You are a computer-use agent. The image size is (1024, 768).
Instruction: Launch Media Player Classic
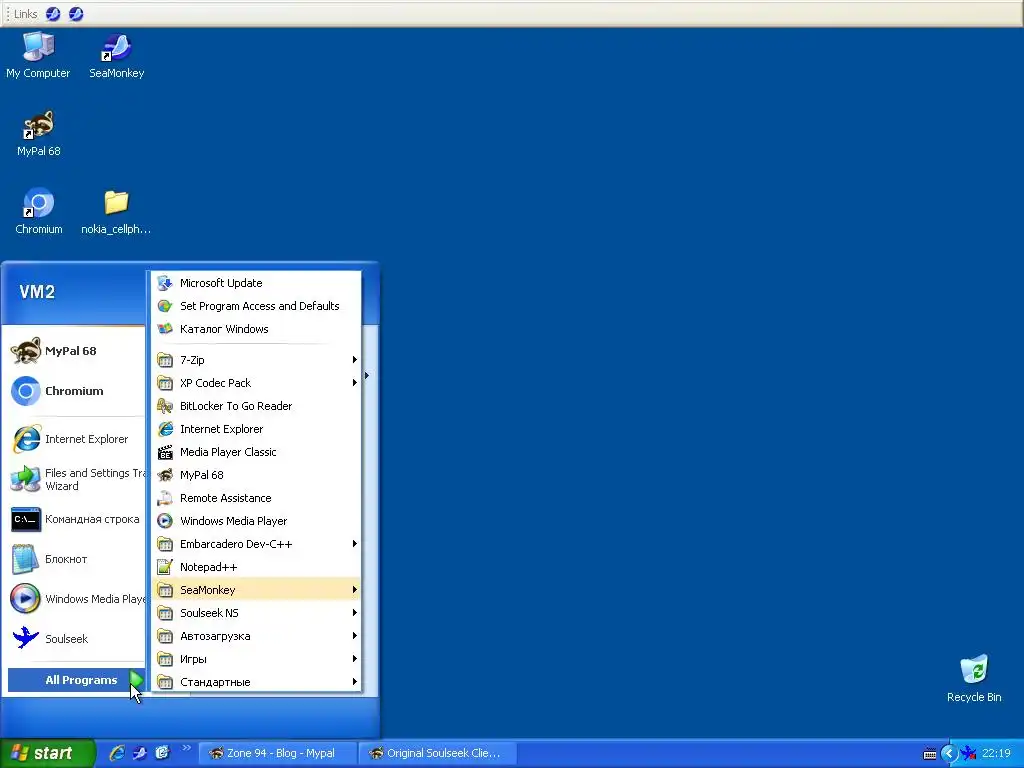coord(257,452)
